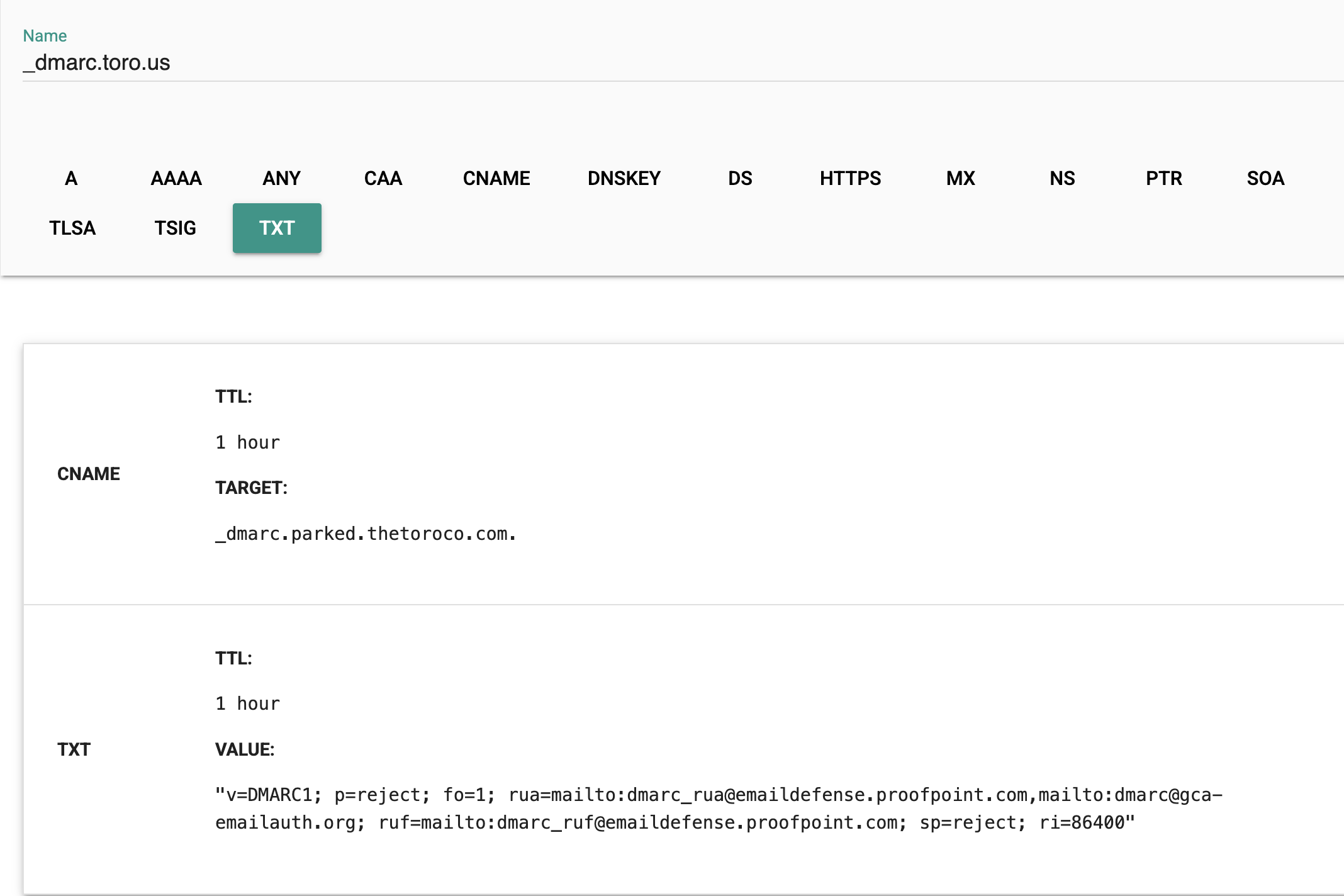Viewport: 1344px width, 896px height.
Task: Click the TTL: label in TXT row
Action: click(233, 658)
